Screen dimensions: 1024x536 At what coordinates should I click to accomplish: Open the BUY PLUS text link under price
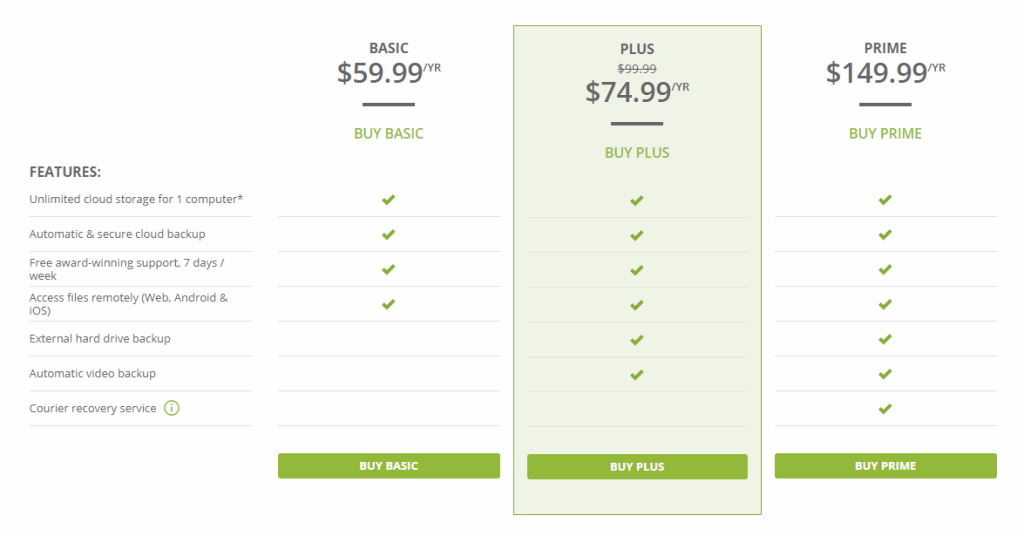(637, 152)
